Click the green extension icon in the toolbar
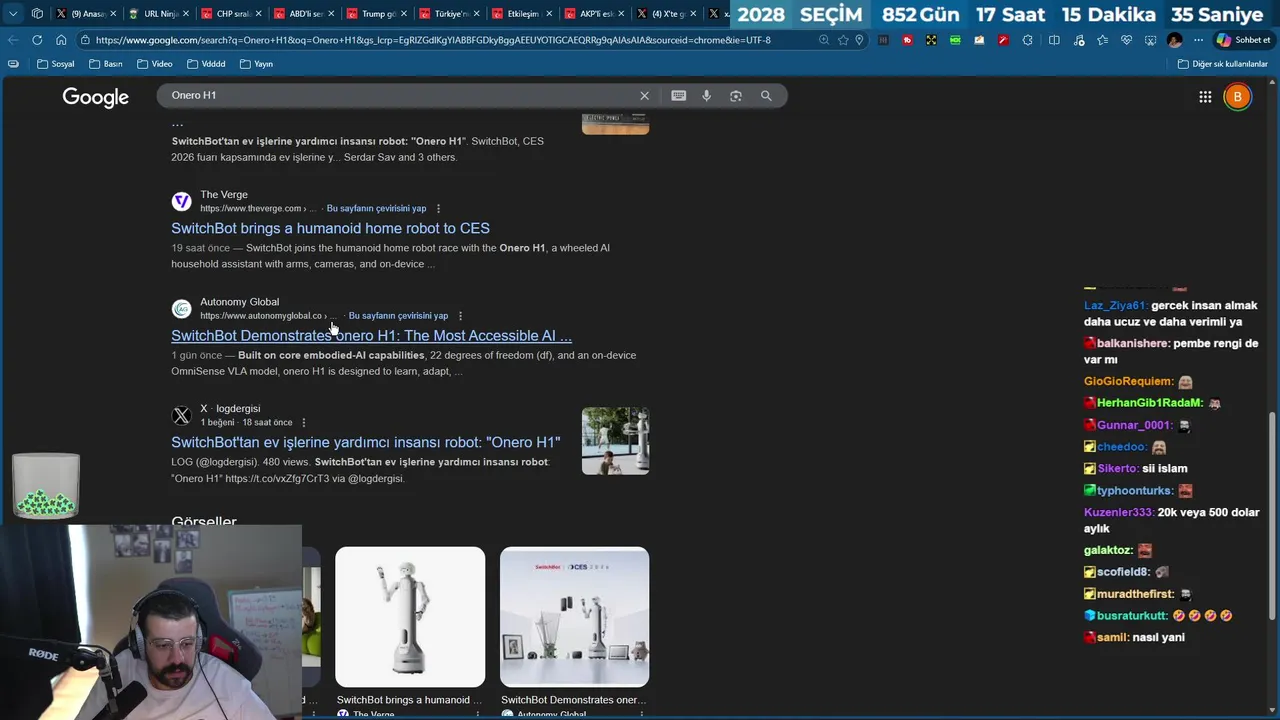The width and height of the screenshot is (1280, 720). (955, 40)
